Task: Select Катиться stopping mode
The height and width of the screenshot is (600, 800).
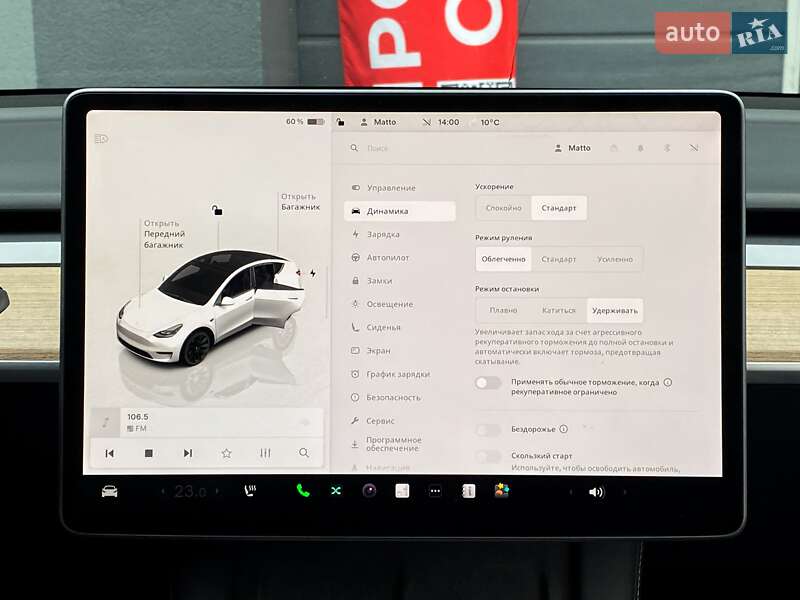Action: (559, 311)
